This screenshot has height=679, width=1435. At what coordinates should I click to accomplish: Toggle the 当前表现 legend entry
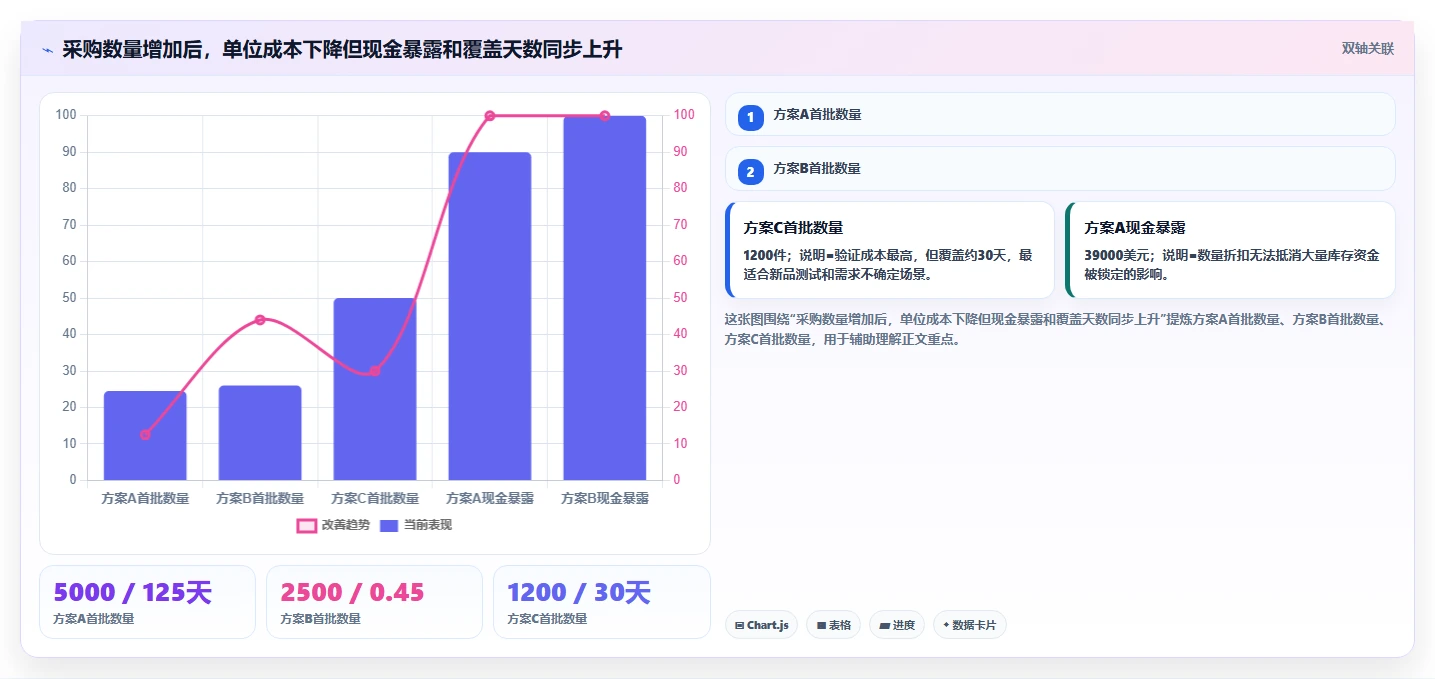[416, 525]
